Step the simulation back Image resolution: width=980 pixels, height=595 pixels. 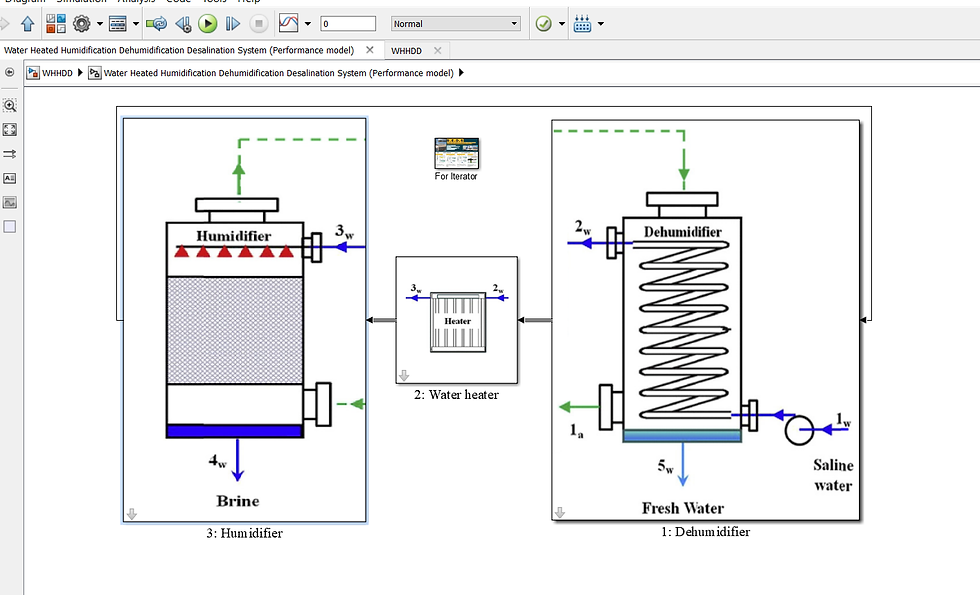tap(183, 24)
